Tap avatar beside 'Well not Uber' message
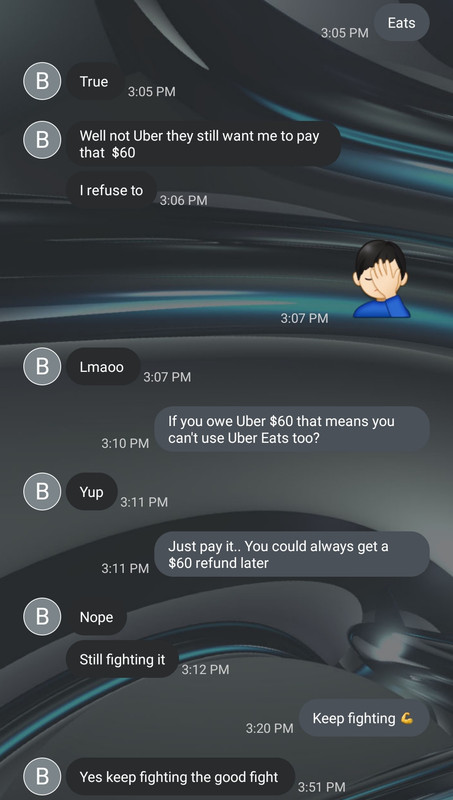This screenshot has width=453, height=800. point(42,140)
